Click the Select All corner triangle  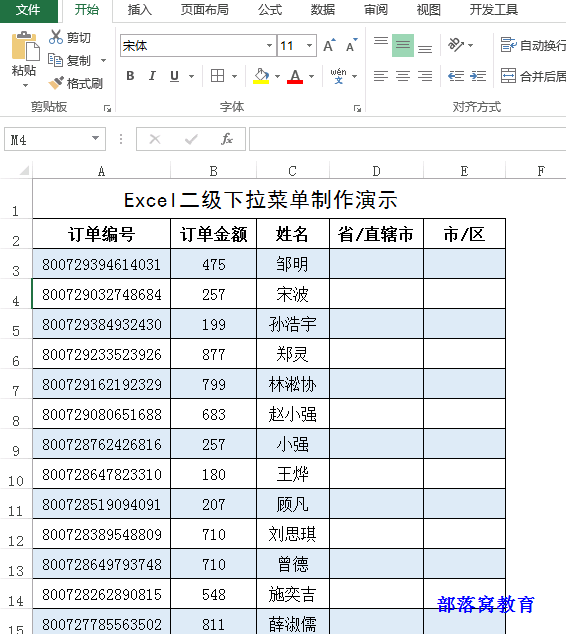[x=23, y=170]
